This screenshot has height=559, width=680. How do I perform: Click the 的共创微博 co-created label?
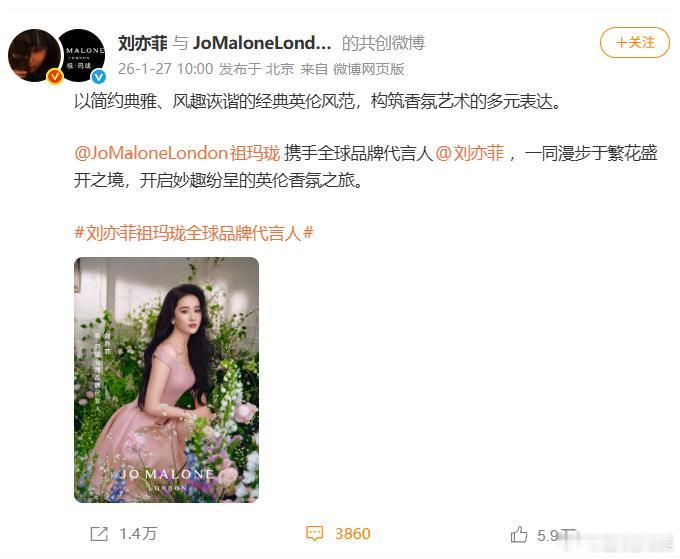point(383,43)
